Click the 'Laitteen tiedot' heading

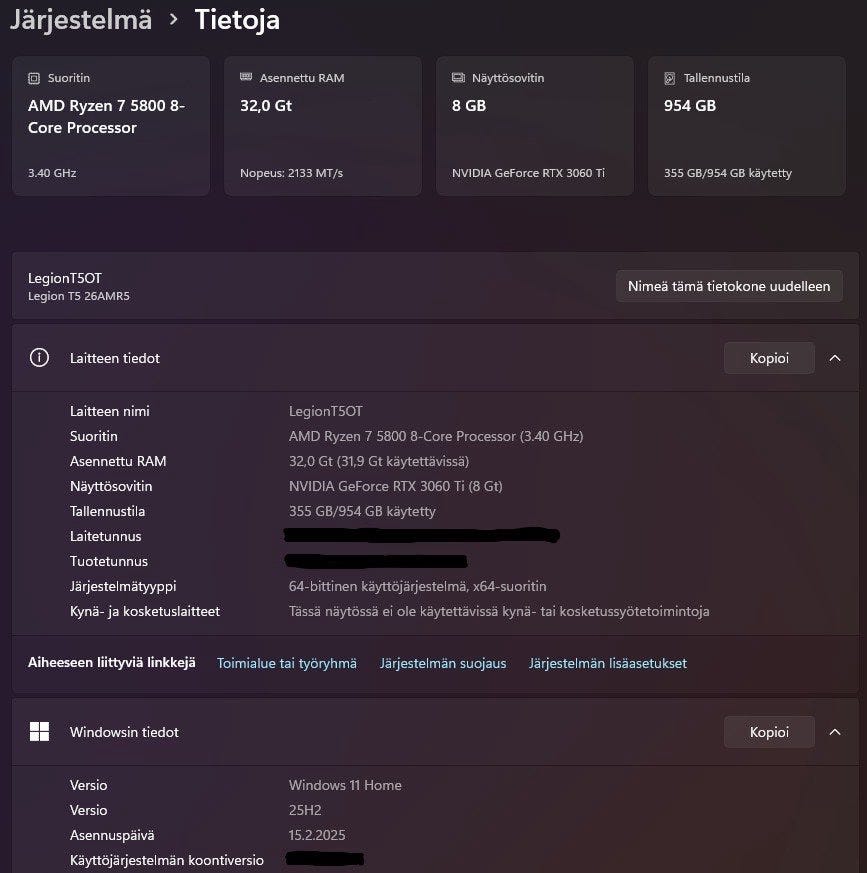point(115,358)
